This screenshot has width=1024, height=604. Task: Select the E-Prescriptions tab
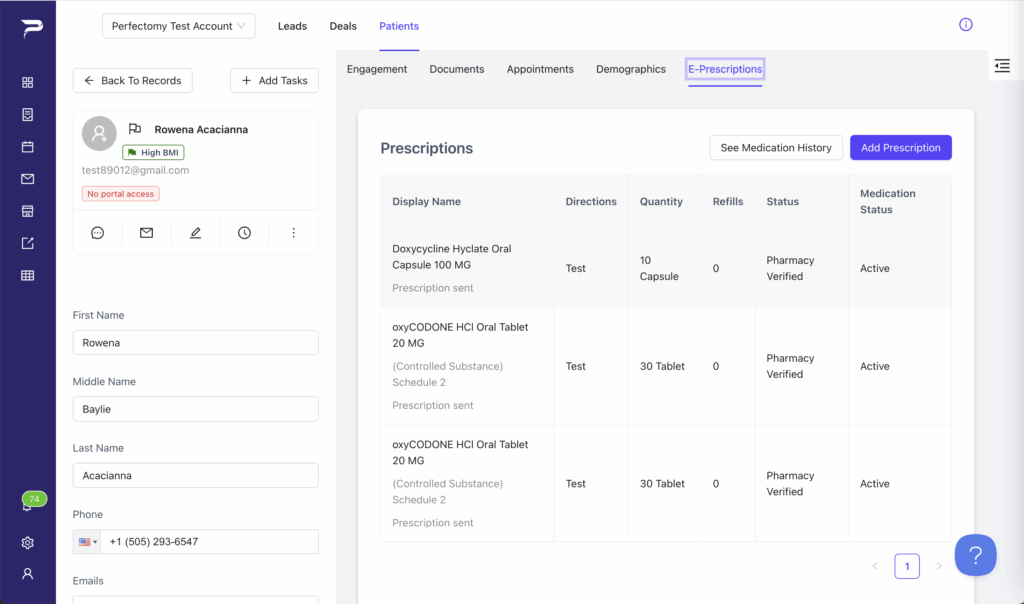[x=725, y=69]
